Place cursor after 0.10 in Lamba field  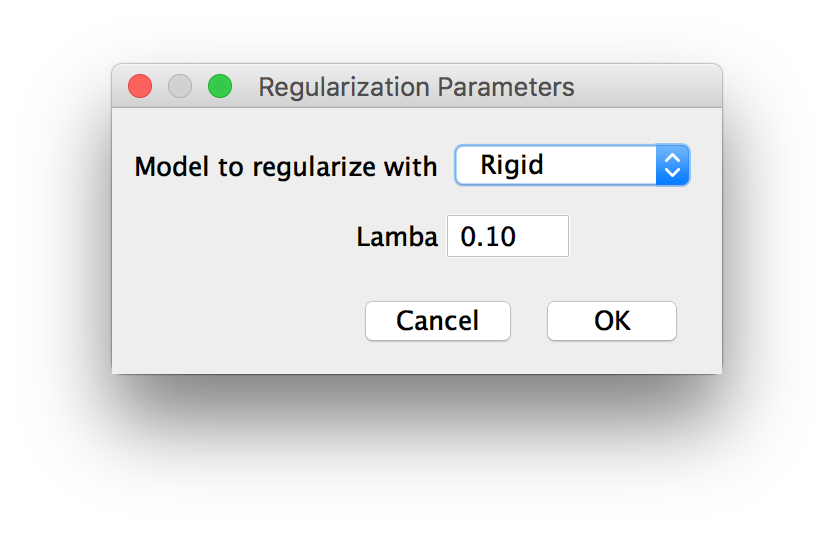(x=518, y=236)
